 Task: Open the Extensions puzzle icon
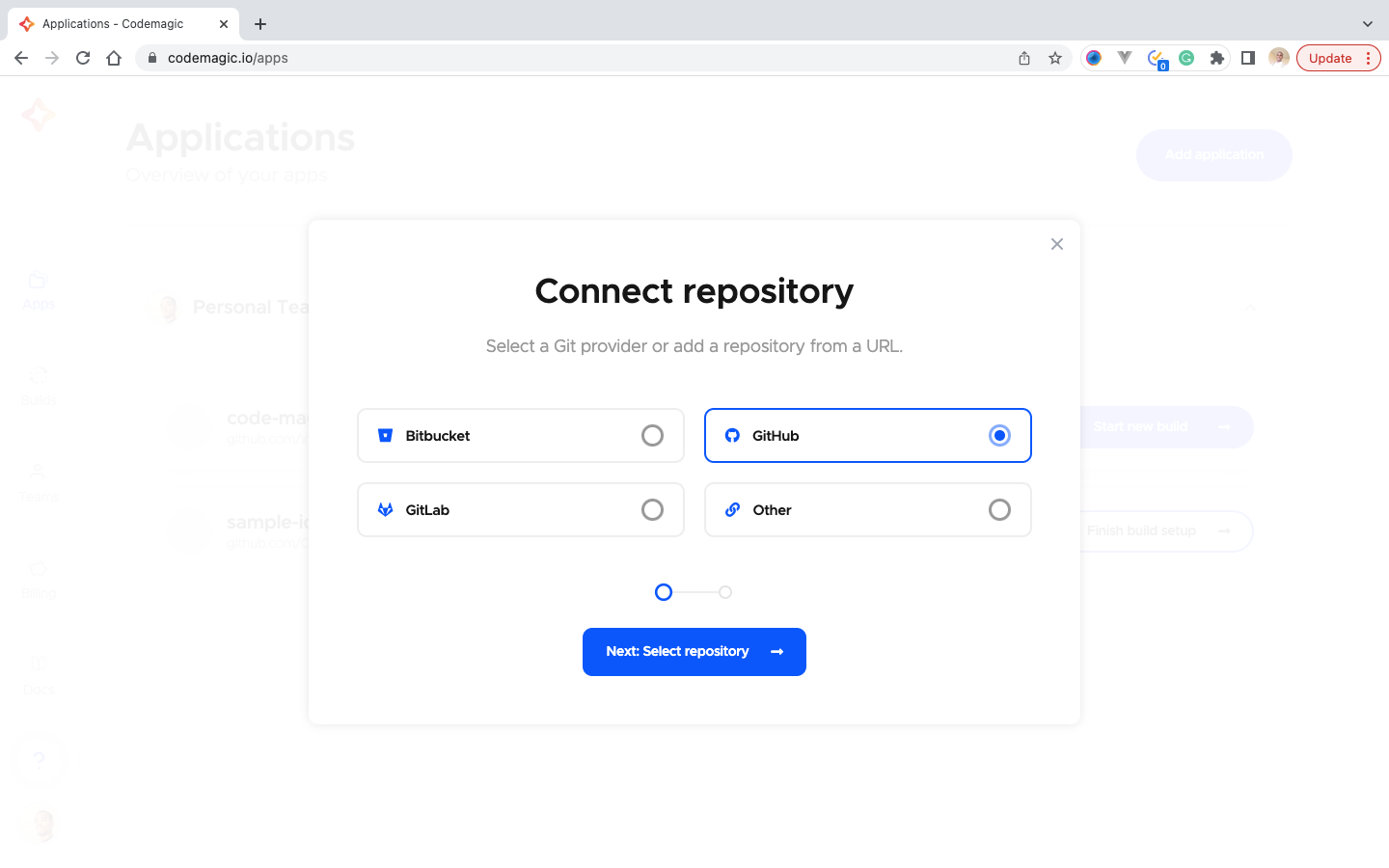click(x=1217, y=58)
